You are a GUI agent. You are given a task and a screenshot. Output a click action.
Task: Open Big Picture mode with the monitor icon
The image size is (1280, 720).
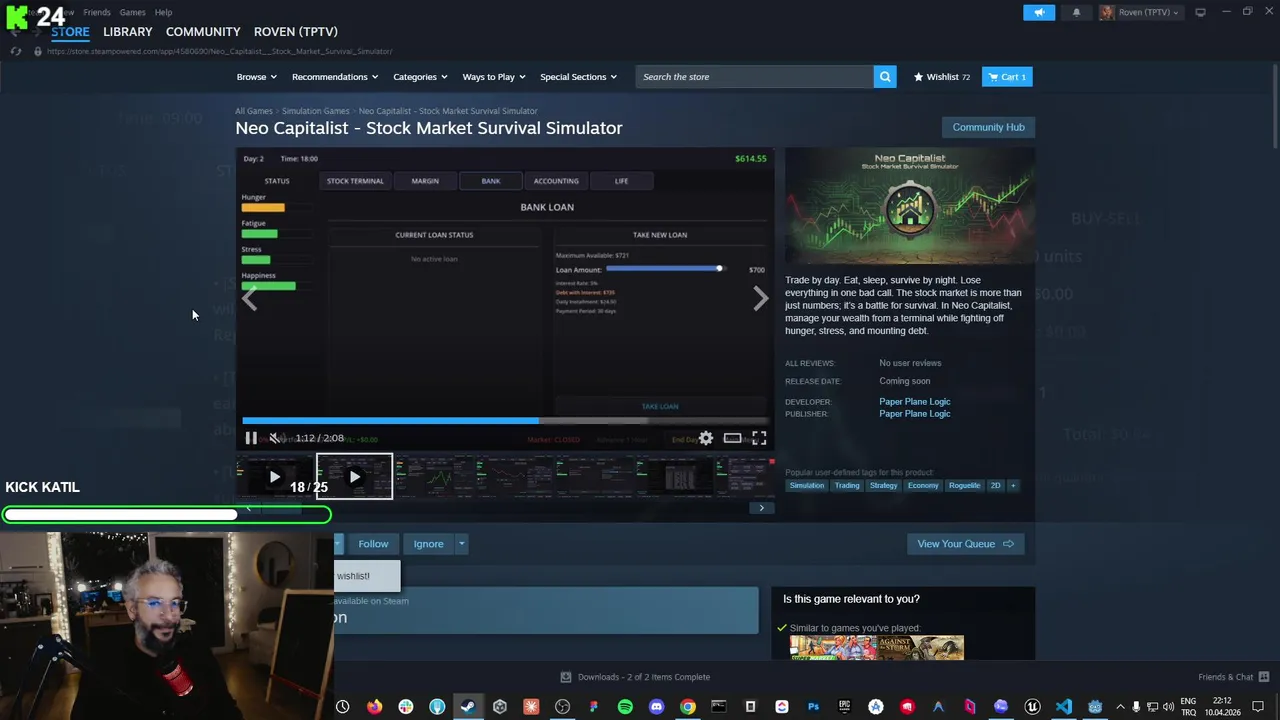tap(1200, 12)
